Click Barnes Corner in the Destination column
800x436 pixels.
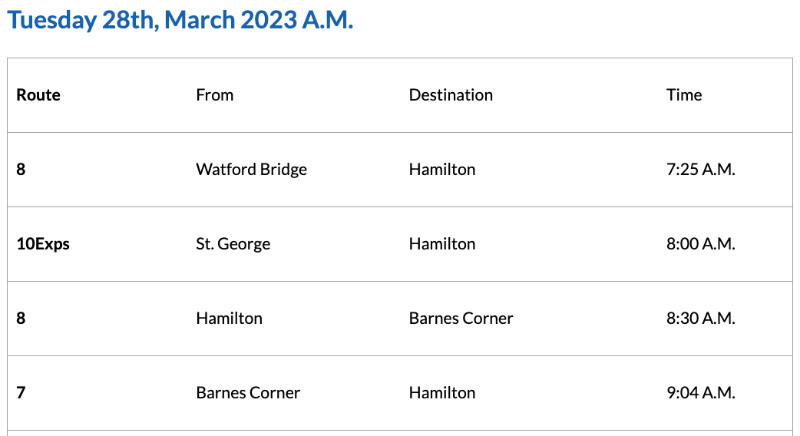tap(461, 318)
